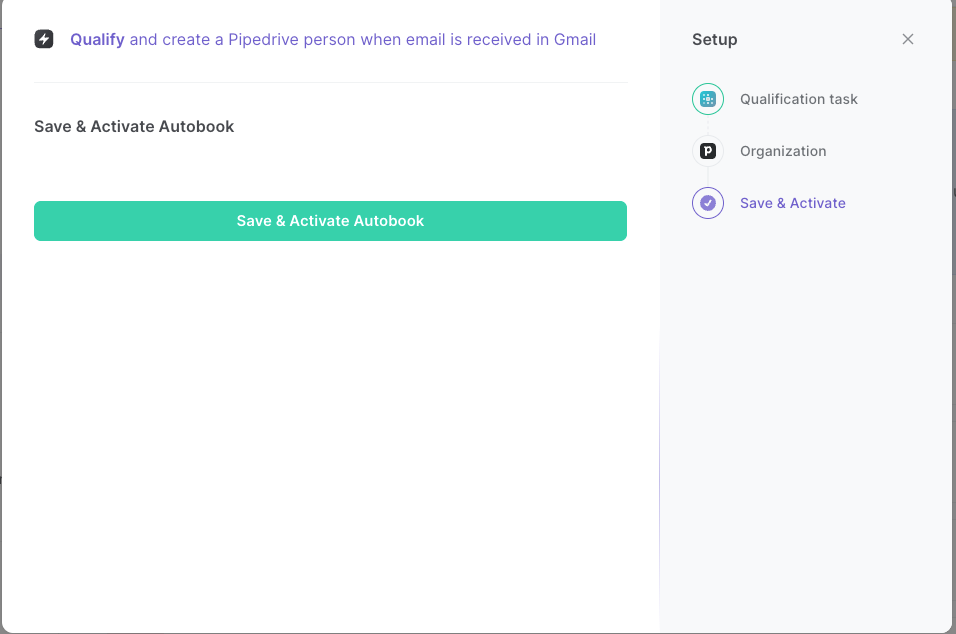Click the Qualify autobook title text
The image size is (956, 634).
tap(332, 40)
